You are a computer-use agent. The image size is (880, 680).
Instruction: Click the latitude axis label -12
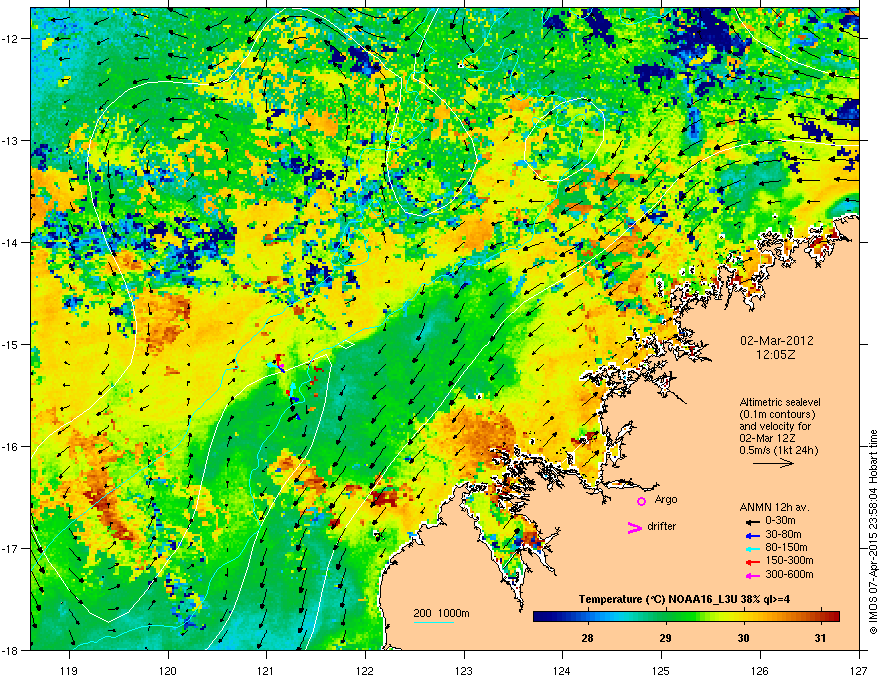click(x=11, y=39)
